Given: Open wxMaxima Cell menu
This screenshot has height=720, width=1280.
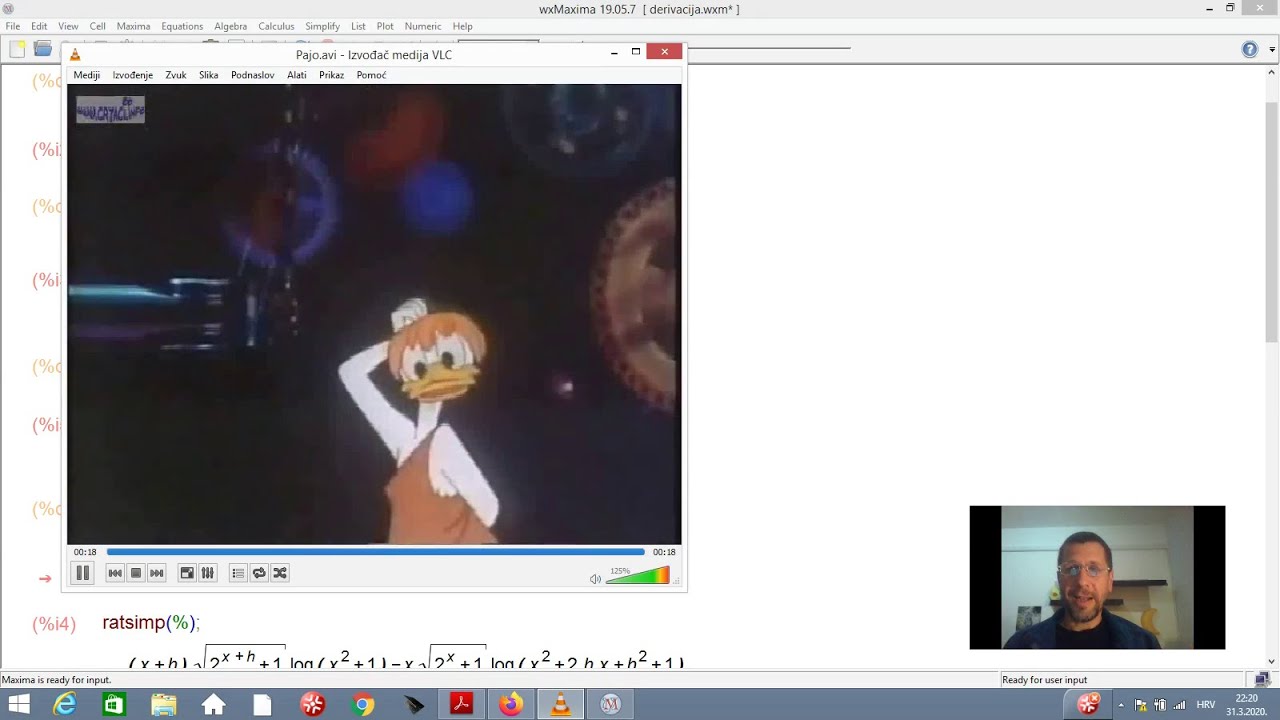Looking at the screenshot, I should pyautogui.click(x=98, y=26).
